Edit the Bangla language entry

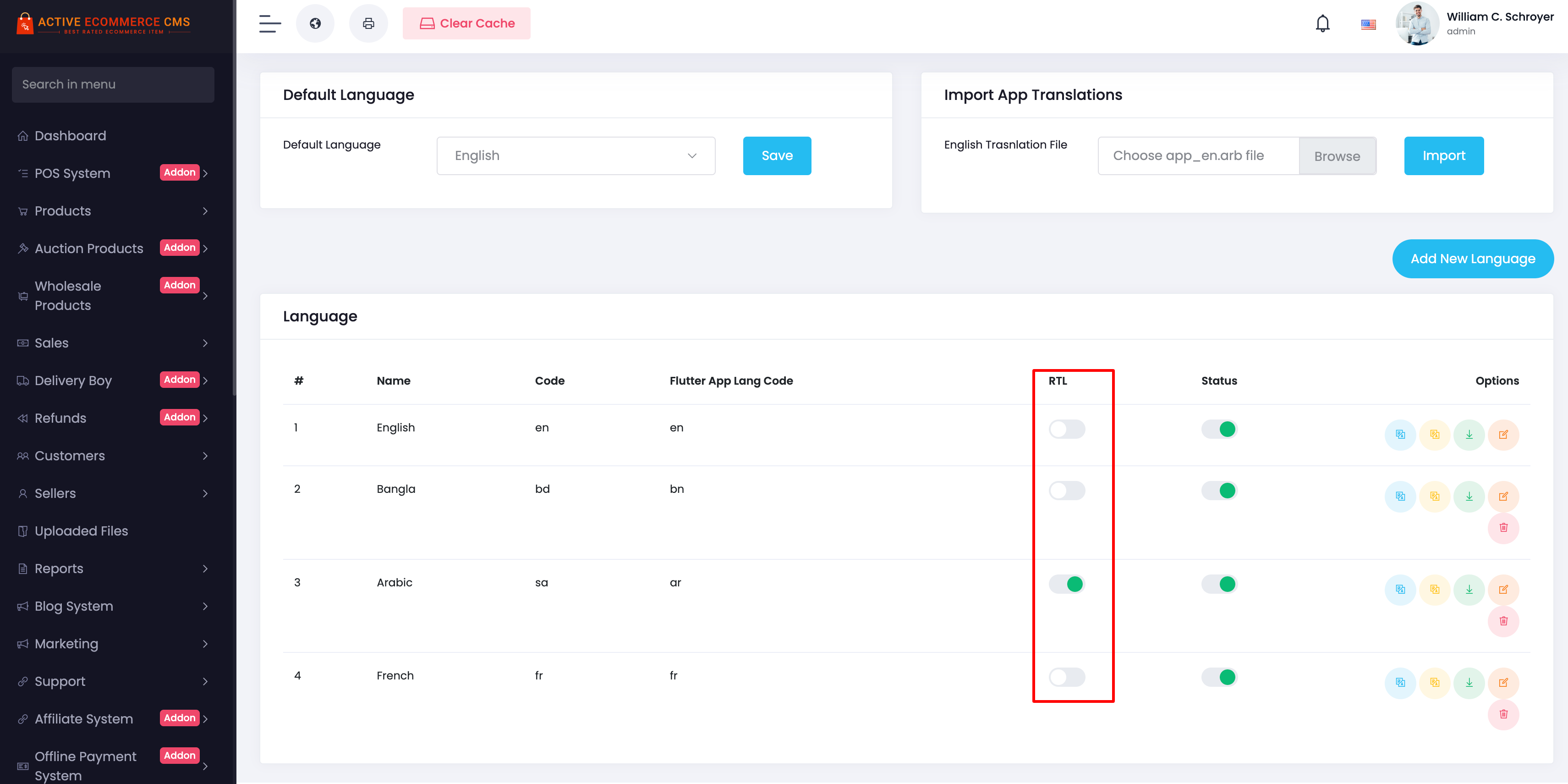click(1503, 496)
